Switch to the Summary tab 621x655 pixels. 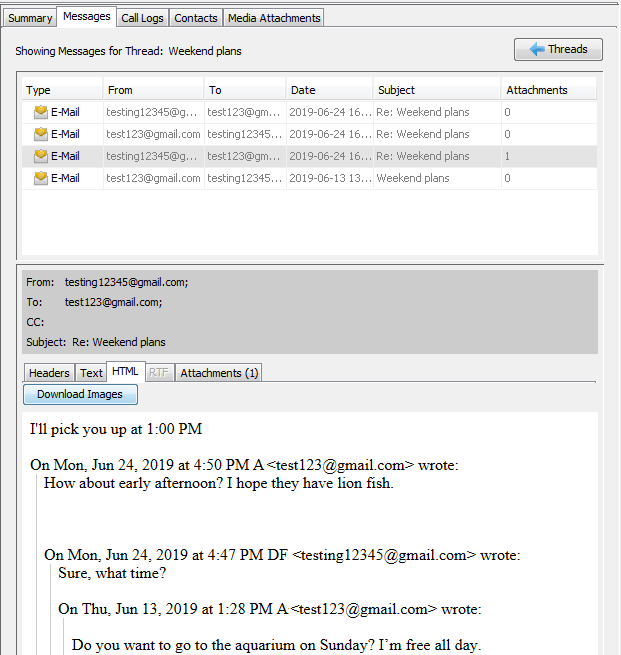point(30,18)
